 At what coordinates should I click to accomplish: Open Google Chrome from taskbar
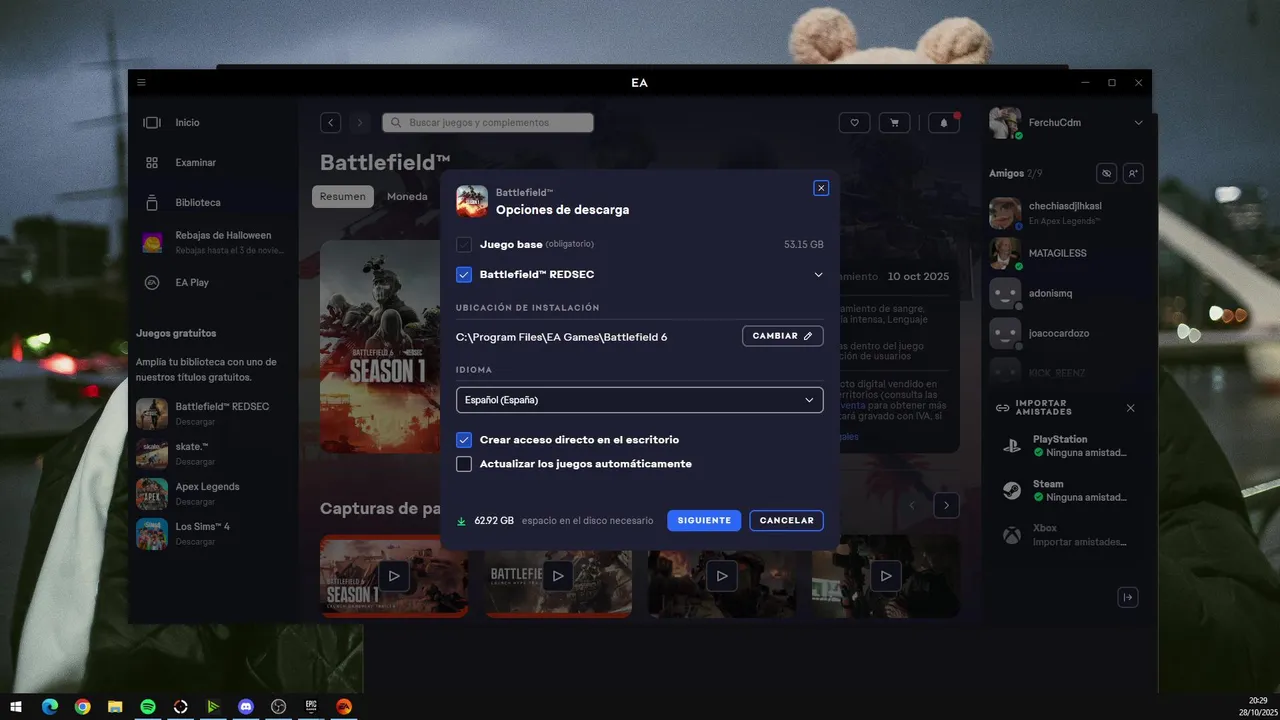click(82, 706)
